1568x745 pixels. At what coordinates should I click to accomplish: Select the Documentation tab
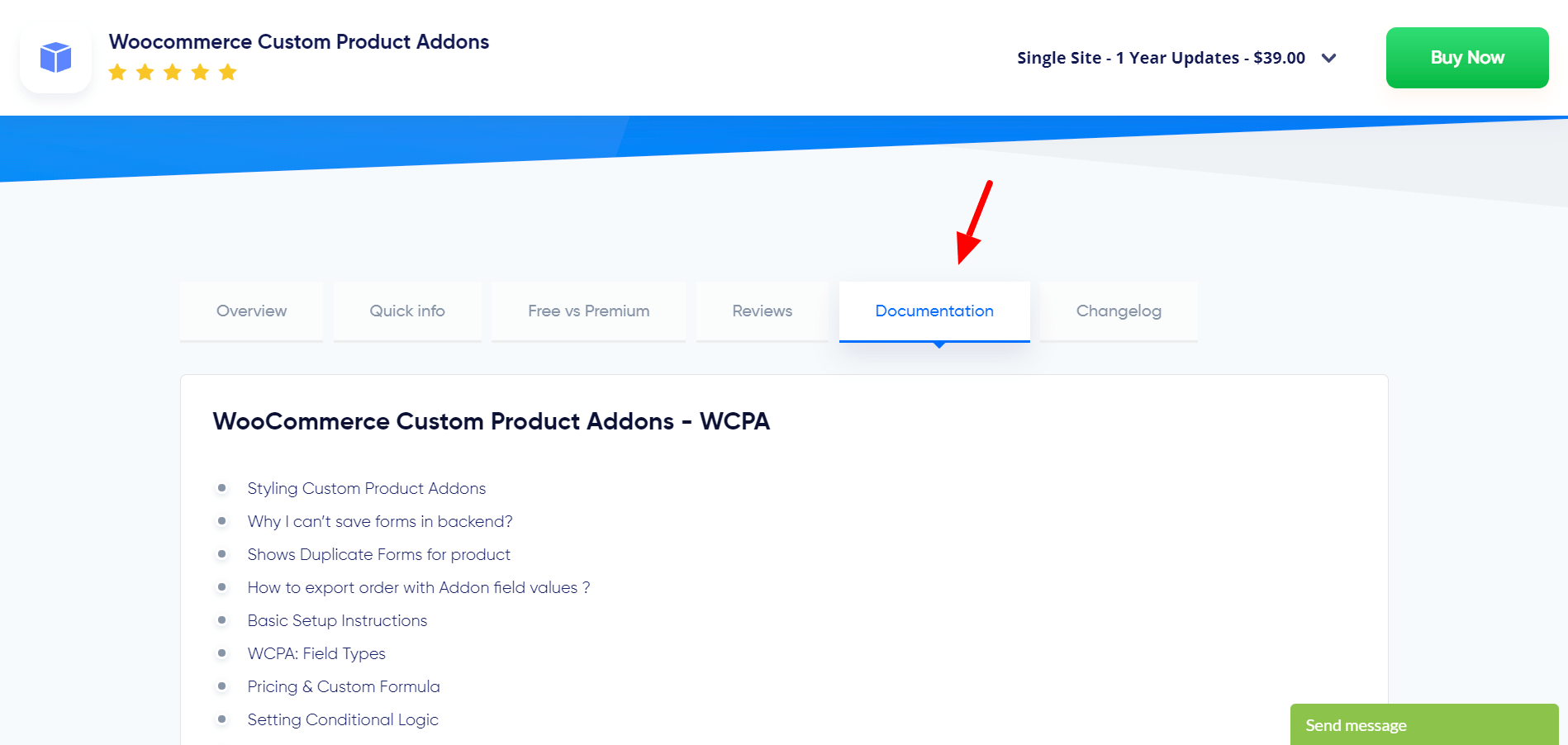click(x=934, y=311)
